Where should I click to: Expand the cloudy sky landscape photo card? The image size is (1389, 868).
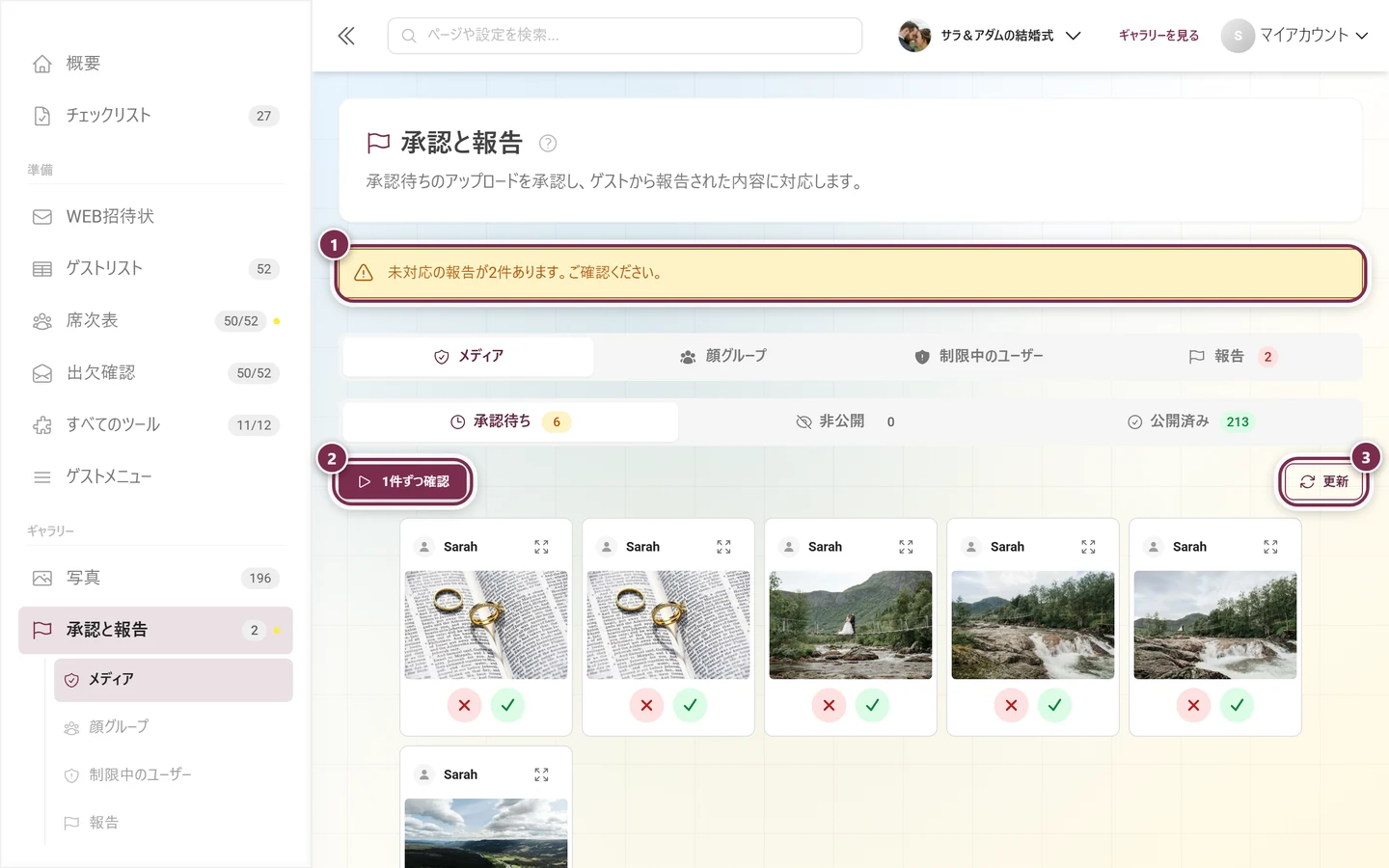[541, 774]
